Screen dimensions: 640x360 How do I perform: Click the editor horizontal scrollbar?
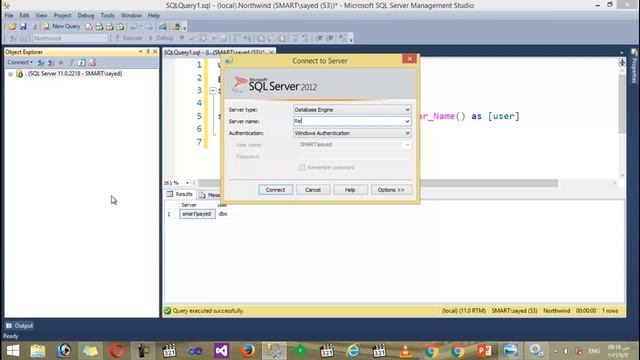point(378,183)
